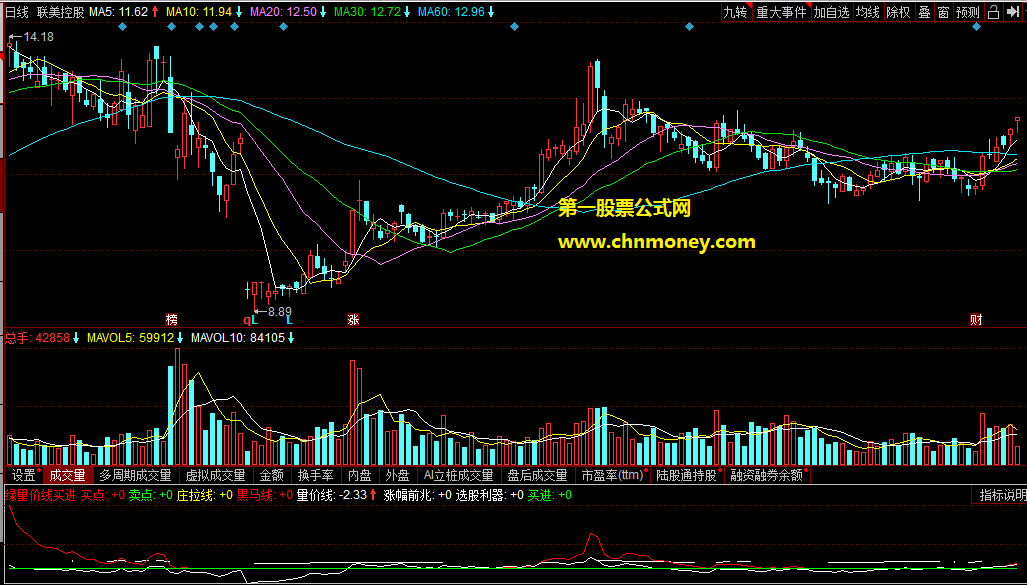This screenshot has width=1027, height=585.
Task: Switch to the 金额 amount tab
Action: point(271,476)
